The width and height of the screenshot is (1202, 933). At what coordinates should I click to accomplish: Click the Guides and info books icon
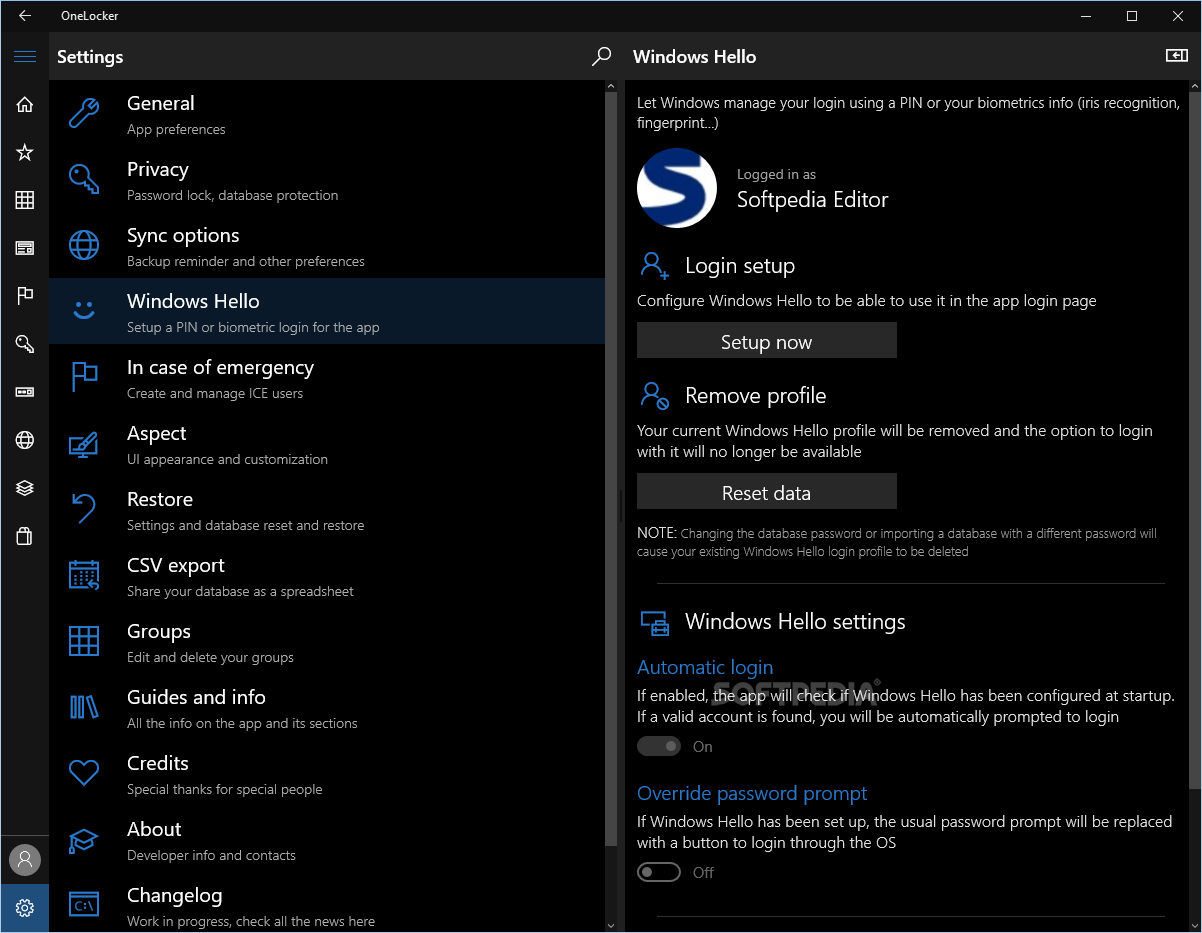(84, 707)
